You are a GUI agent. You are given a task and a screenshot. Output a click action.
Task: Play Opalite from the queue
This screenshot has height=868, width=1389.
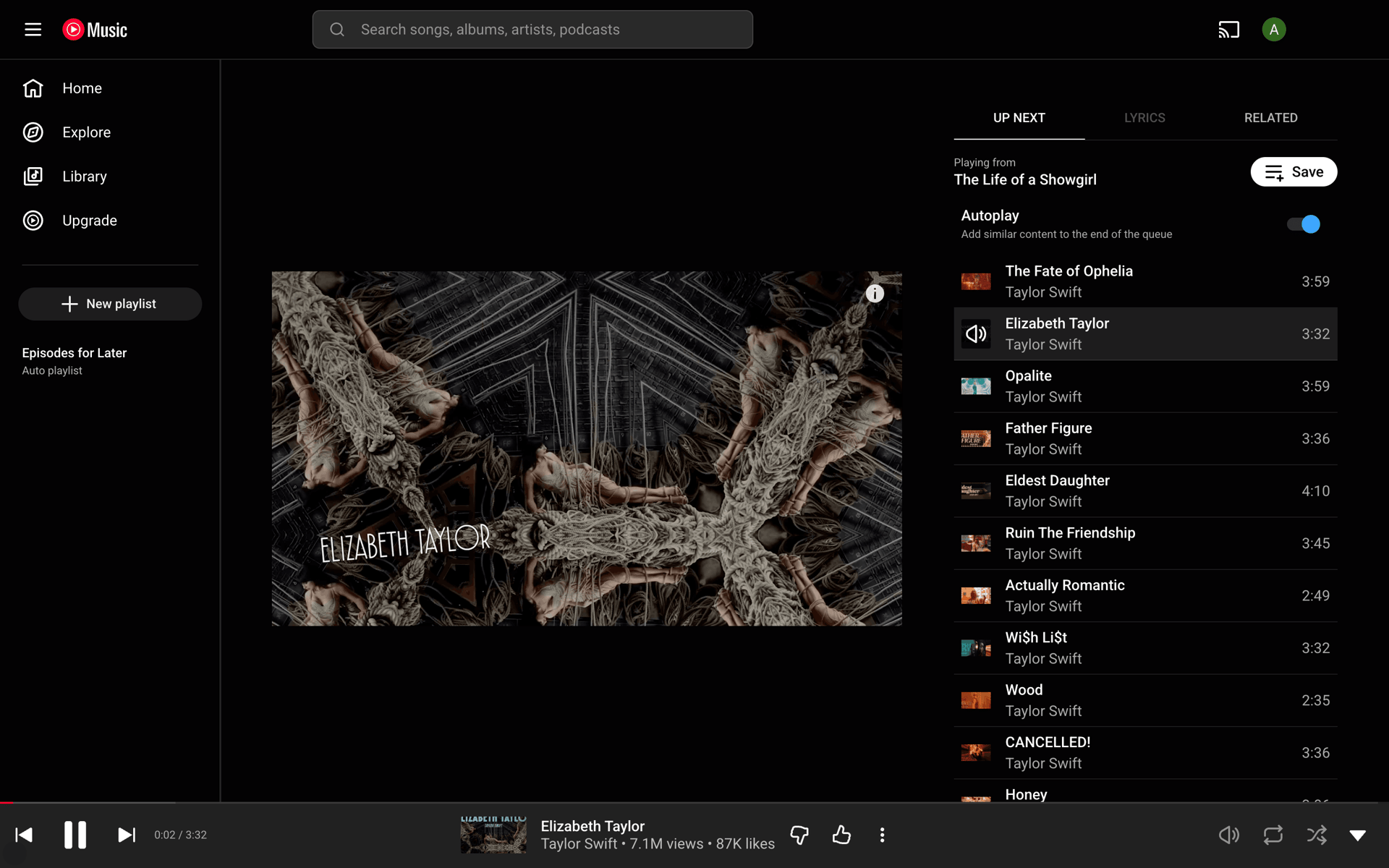coord(1145,386)
